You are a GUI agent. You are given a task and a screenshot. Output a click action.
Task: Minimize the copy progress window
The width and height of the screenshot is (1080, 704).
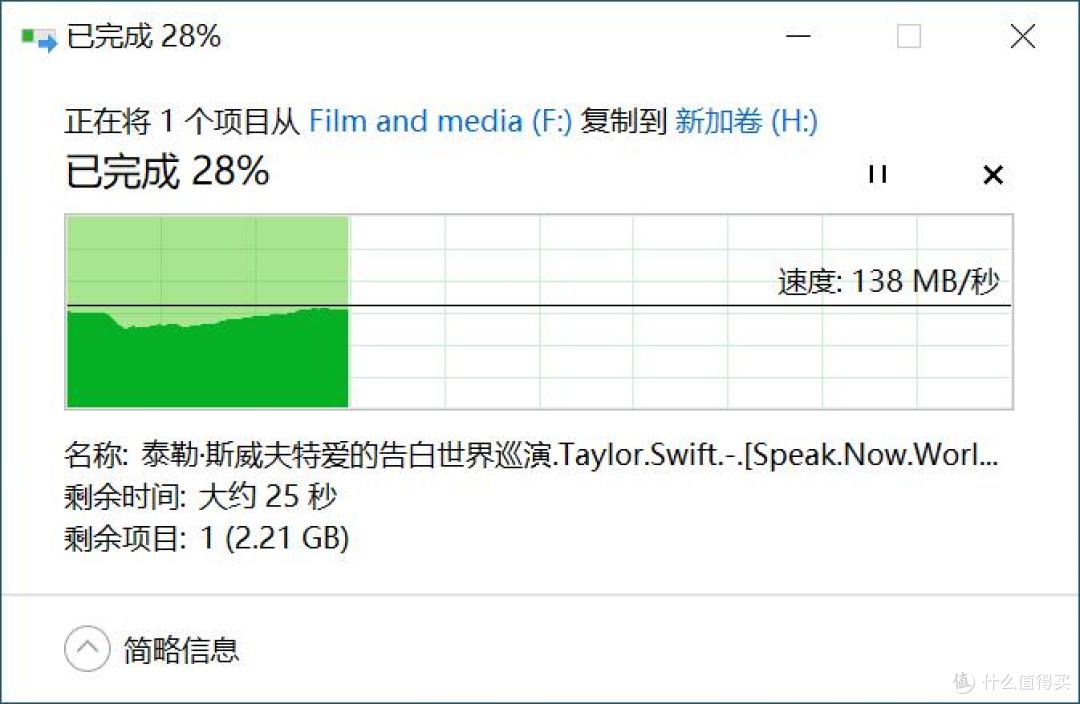point(798,36)
